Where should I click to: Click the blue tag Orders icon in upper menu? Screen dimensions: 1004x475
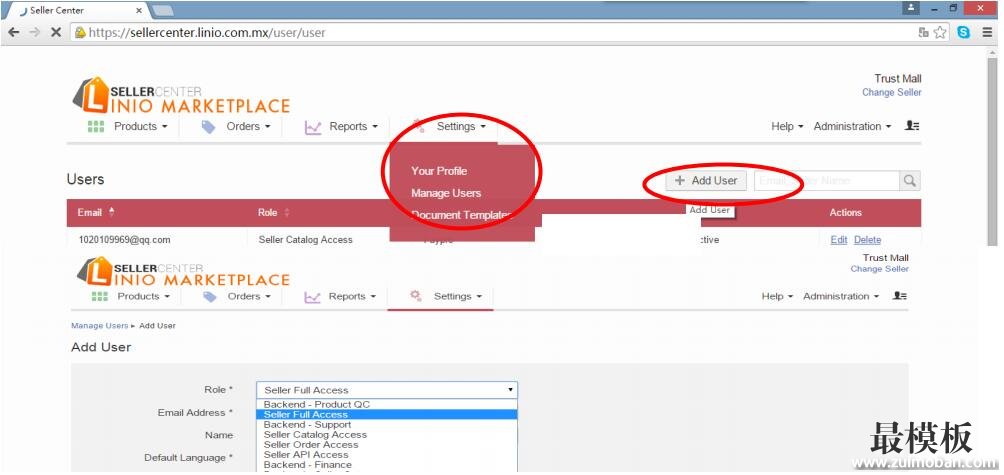coord(208,127)
